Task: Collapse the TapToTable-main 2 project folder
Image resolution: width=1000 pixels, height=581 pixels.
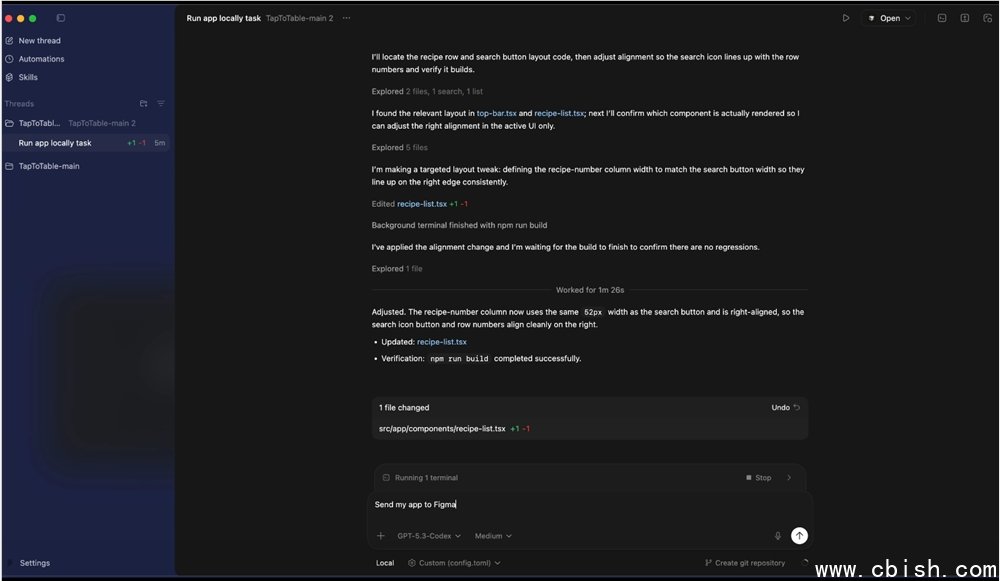Action: (10, 123)
